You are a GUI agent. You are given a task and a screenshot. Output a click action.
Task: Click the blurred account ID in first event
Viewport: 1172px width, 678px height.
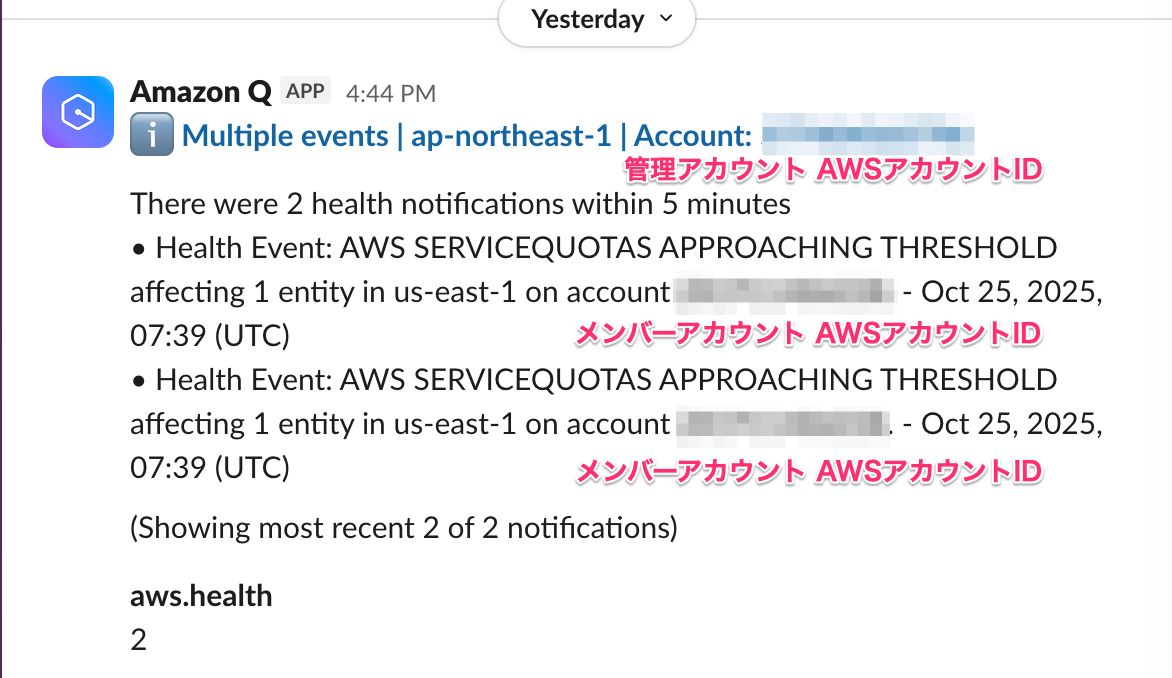(783, 292)
